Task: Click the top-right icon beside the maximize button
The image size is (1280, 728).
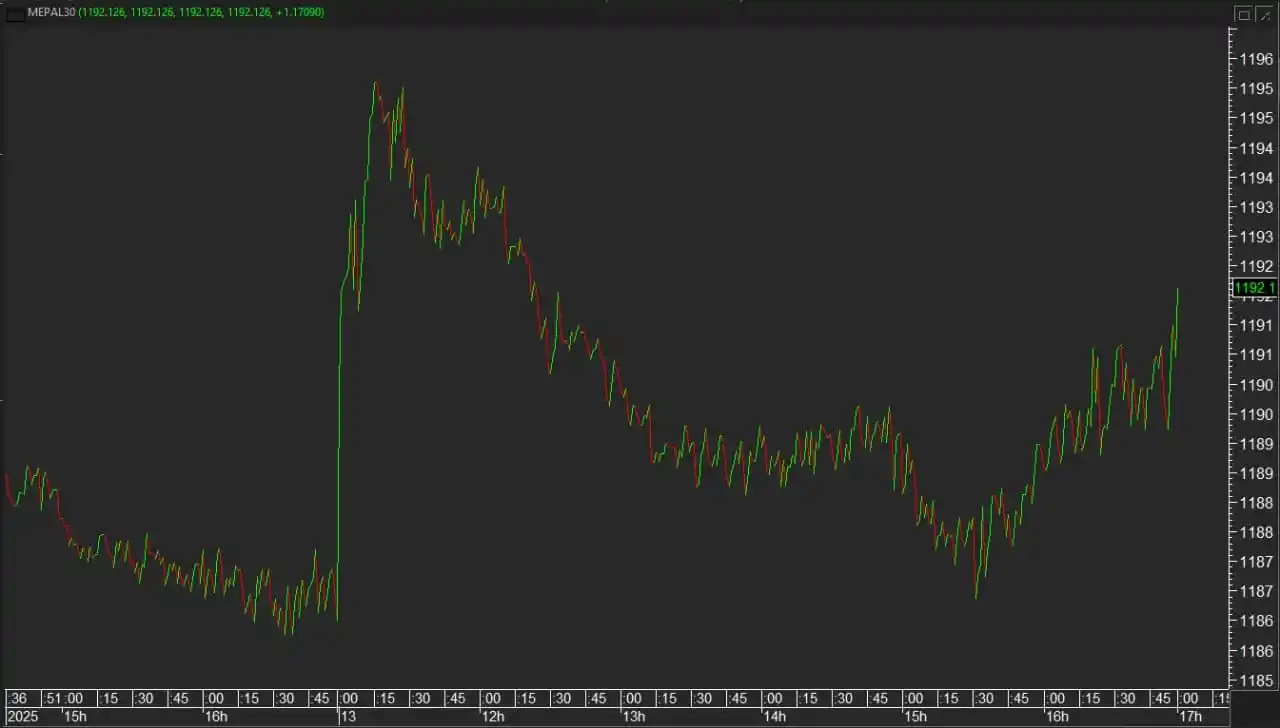Action: point(1263,14)
